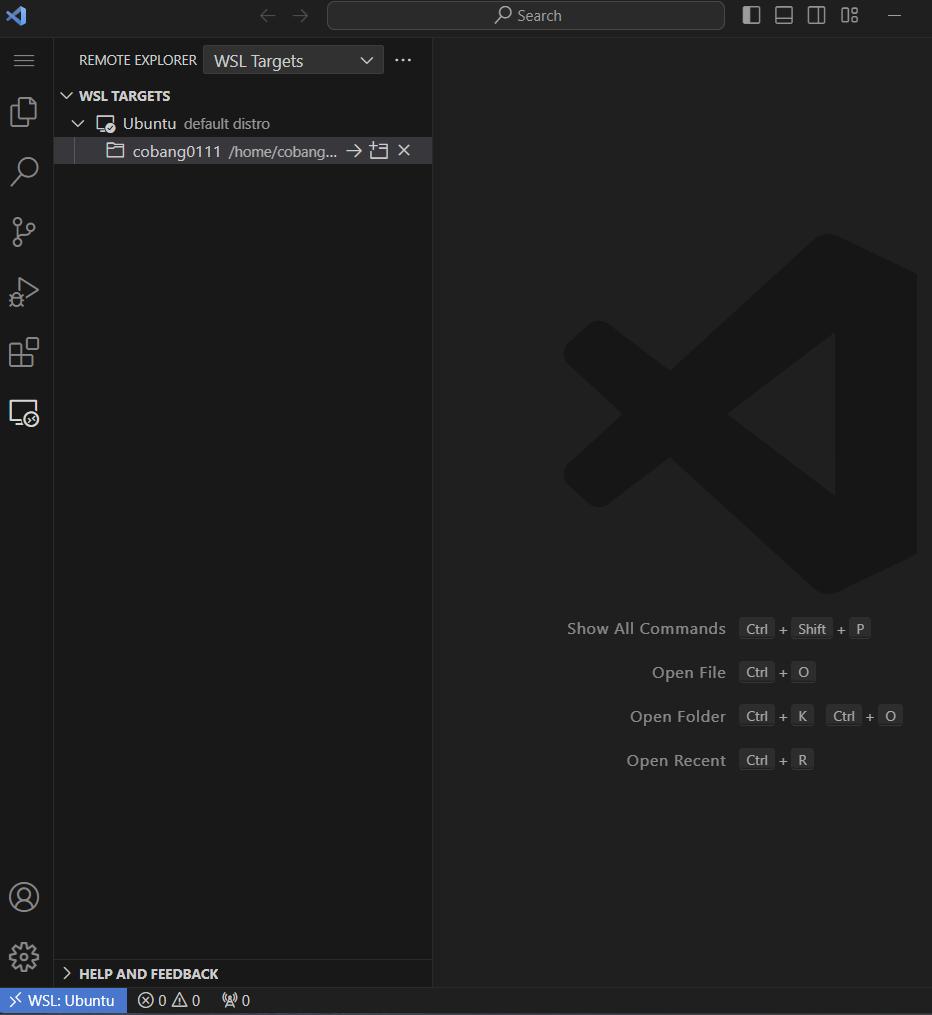Open cobang0111 folder in new window icon

(379, 151)
